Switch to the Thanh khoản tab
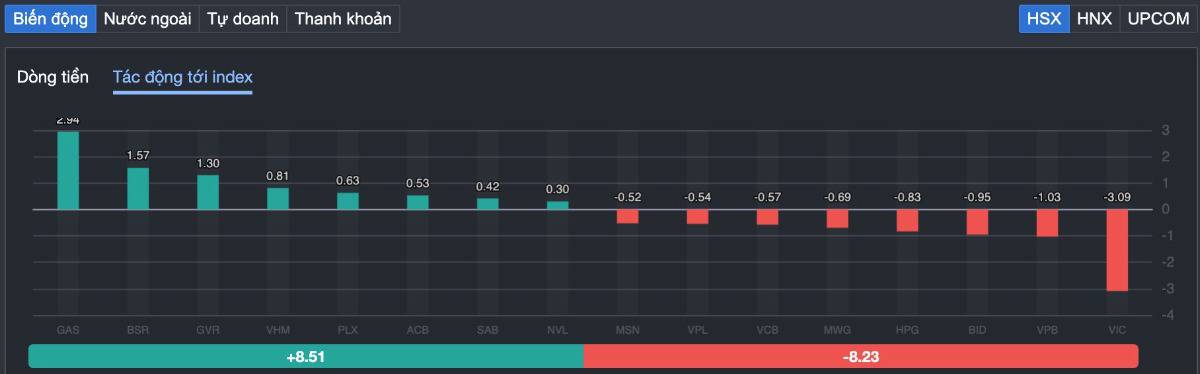The height and width of the screenshot is (374, 1200). (343, 18)
